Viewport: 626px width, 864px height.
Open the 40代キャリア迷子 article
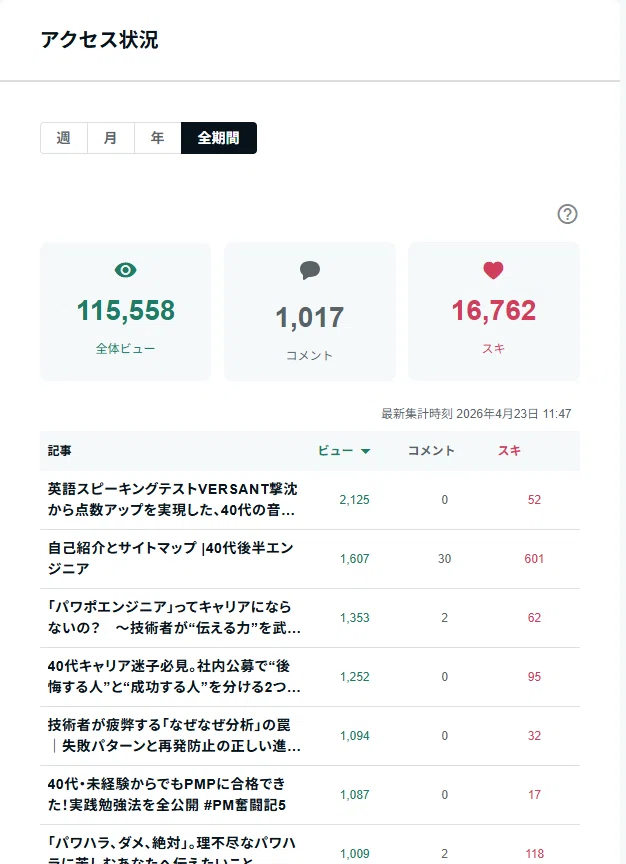coord(174,676)
